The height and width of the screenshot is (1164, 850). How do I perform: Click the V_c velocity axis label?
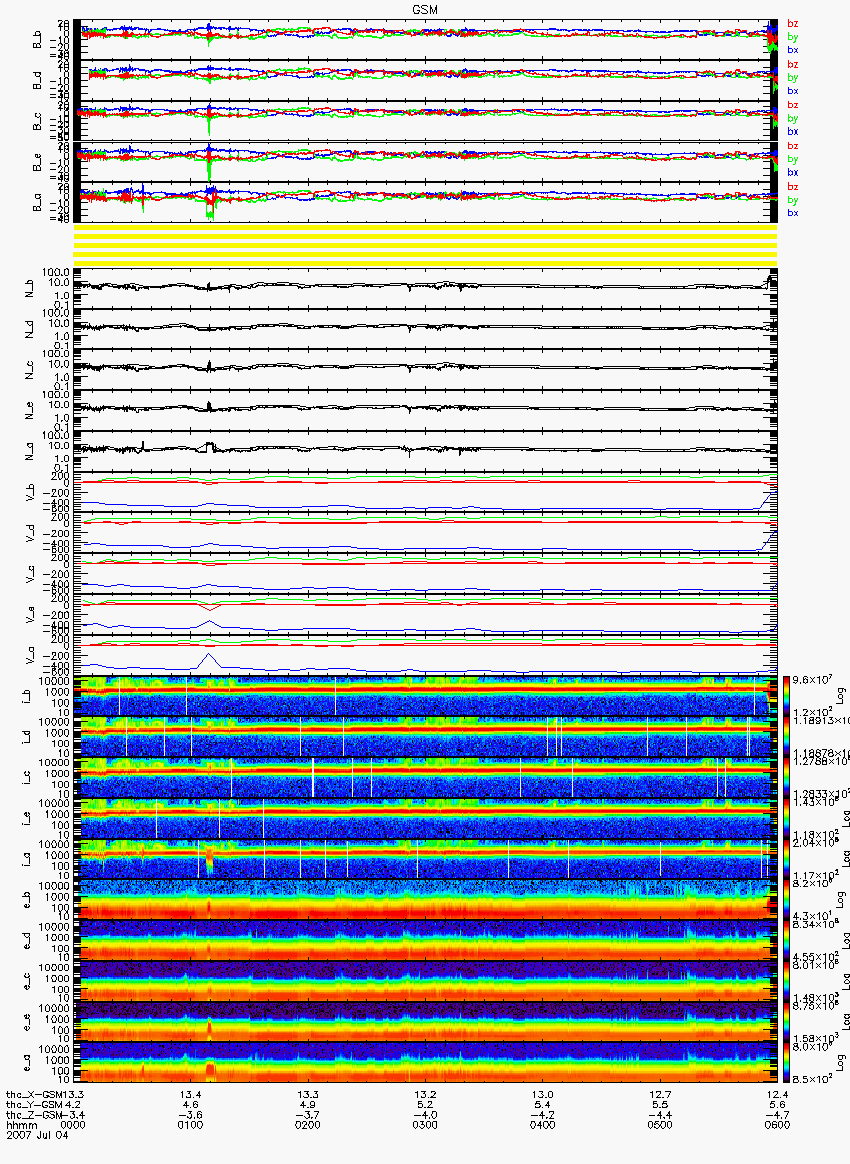pos(30,575)
